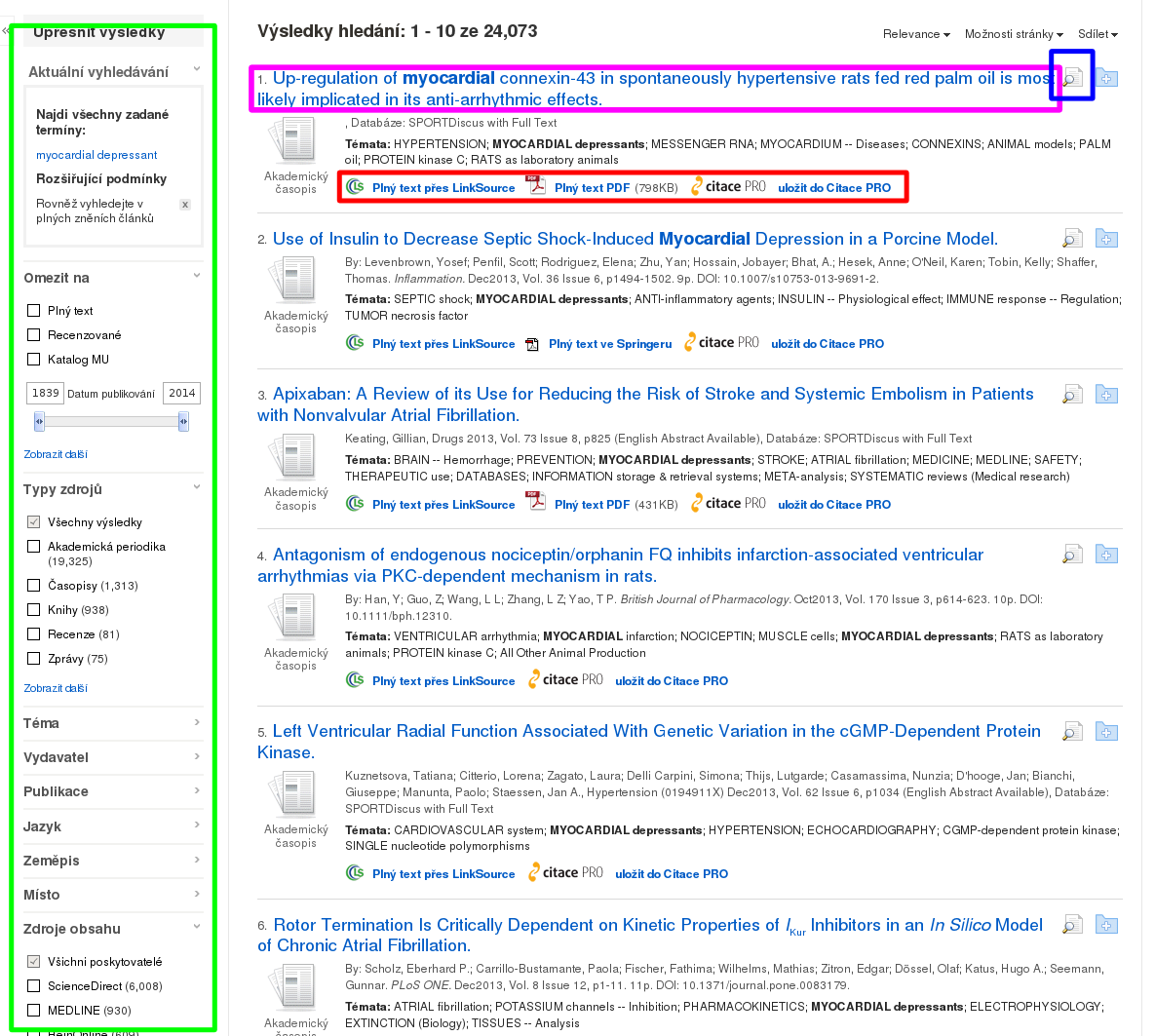Open 'Možnosti stránky' dropdown
Screen dimensions: 1155x1036
coord(1014,34)
